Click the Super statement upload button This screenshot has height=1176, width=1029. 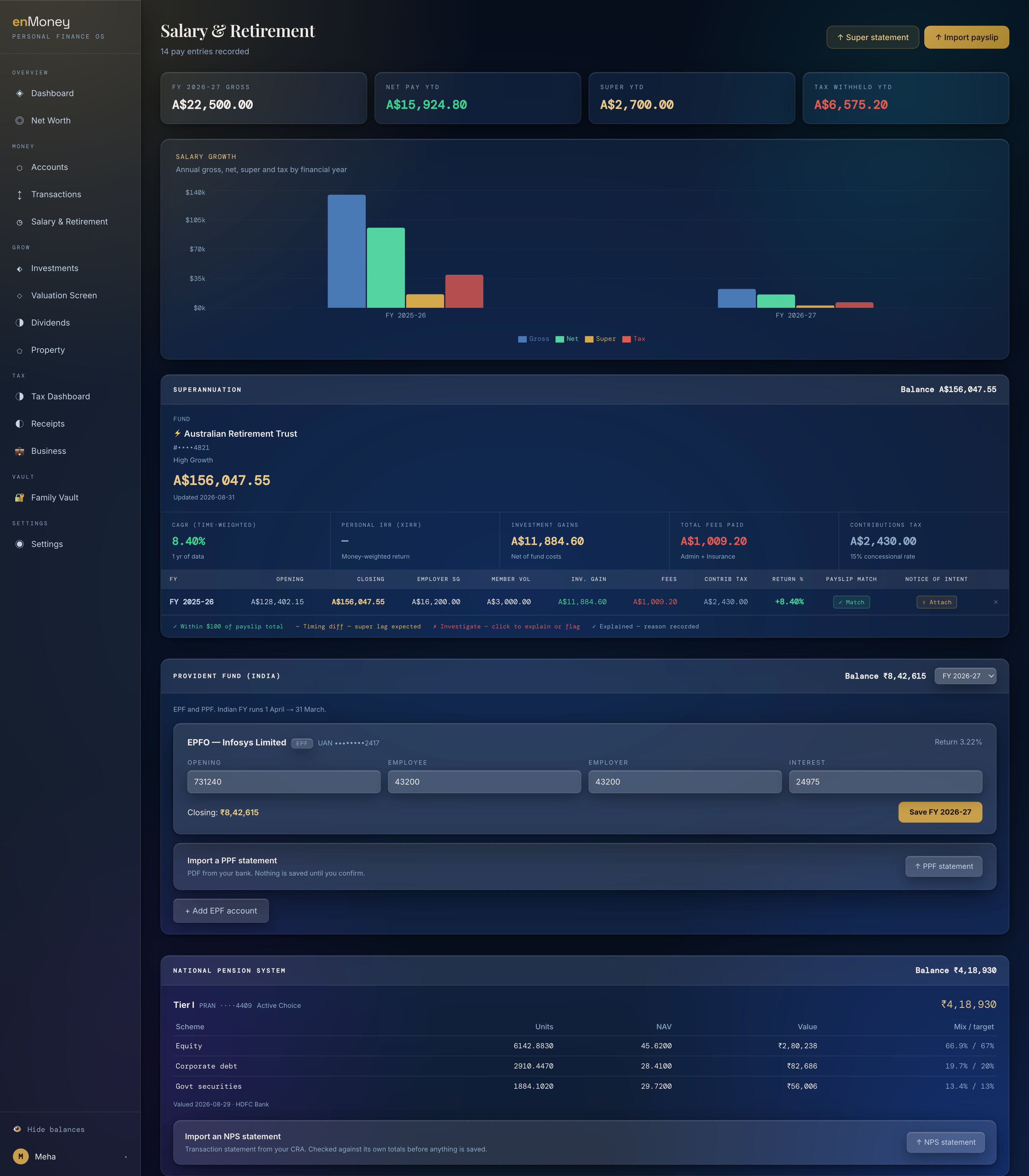pos(872,37)
